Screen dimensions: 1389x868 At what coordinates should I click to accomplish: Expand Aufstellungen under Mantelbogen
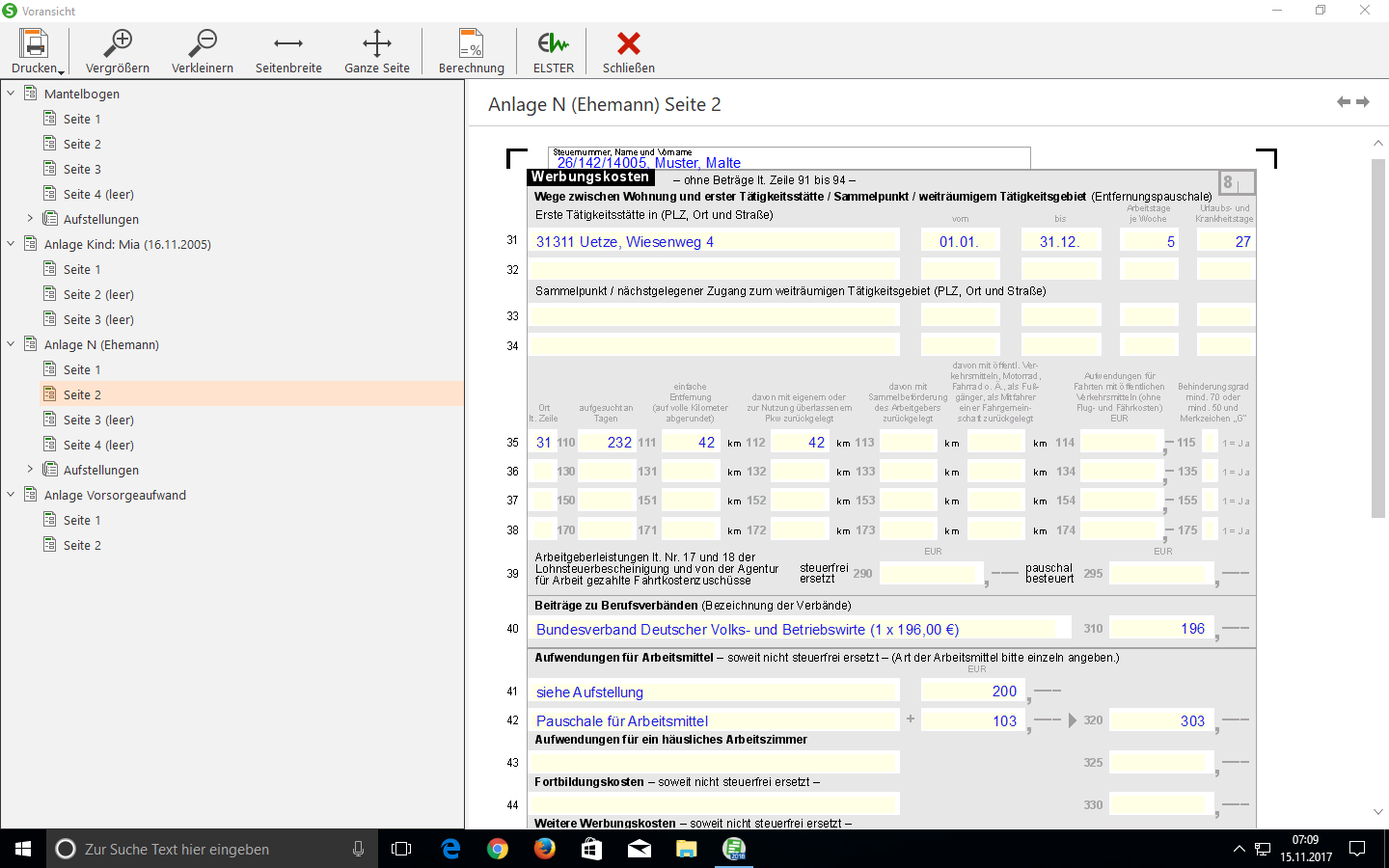coord(30,219)
